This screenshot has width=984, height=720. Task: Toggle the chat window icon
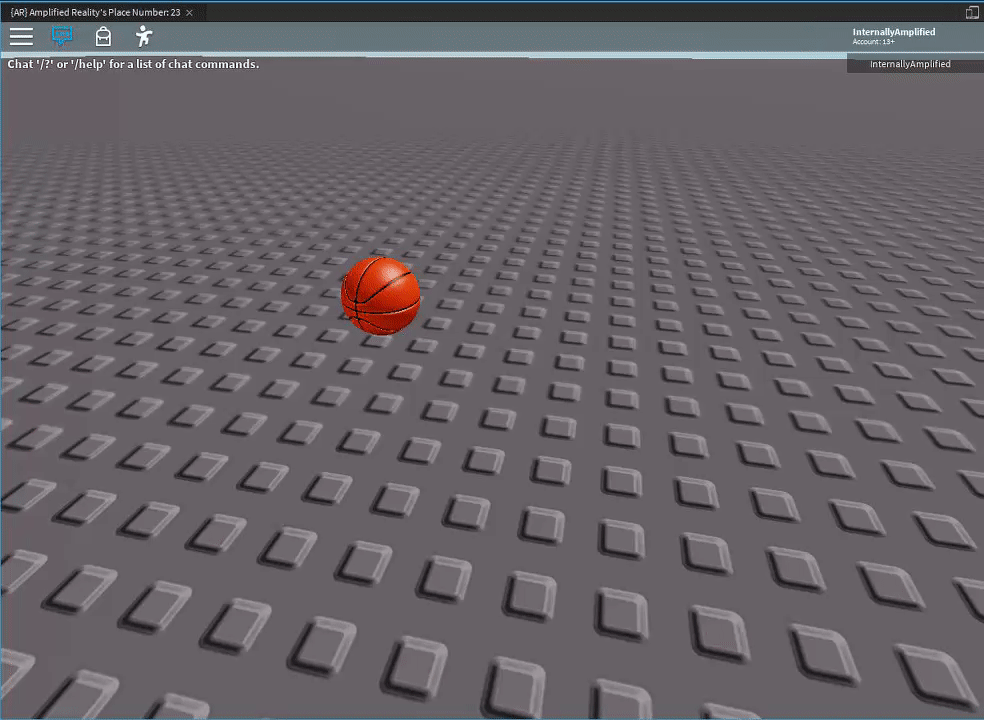tap(62, 36)
